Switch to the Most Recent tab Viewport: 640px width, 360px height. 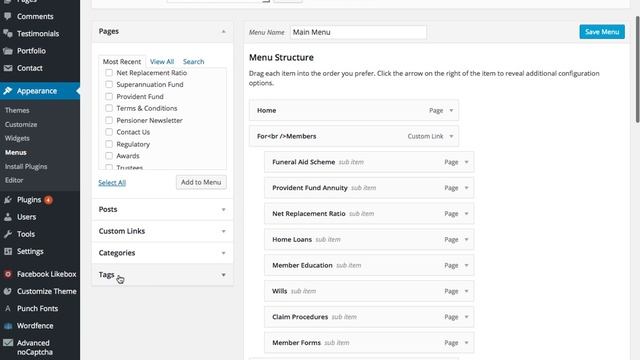(122, 62)
